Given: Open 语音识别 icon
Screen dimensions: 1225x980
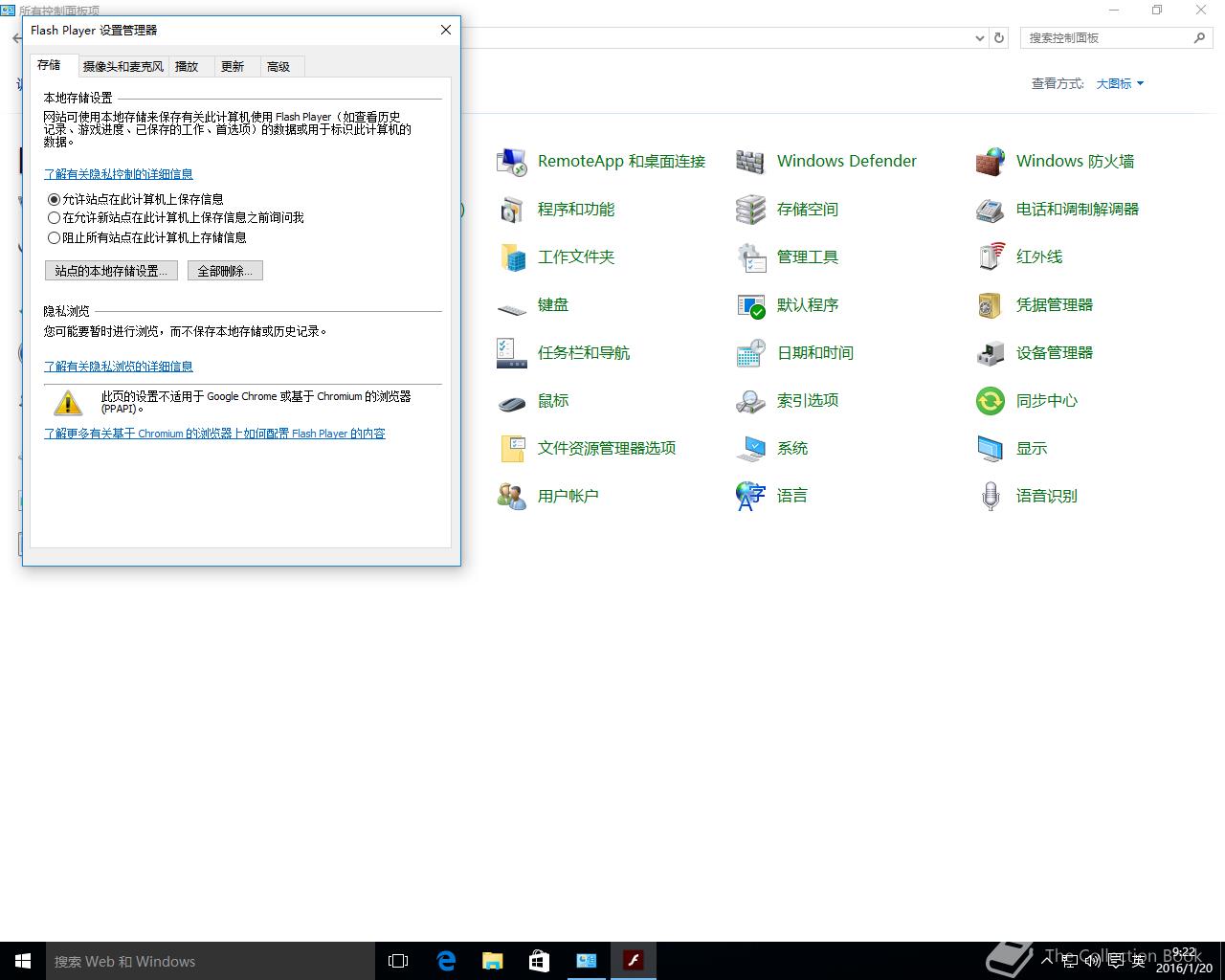Looking at the screenshot, I should pyautogui.click(x=991, y=497).
